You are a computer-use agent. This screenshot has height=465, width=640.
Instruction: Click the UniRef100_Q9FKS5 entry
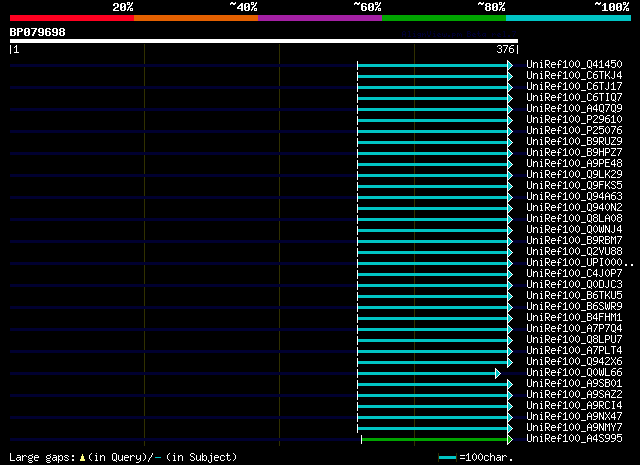coord(574,186)
